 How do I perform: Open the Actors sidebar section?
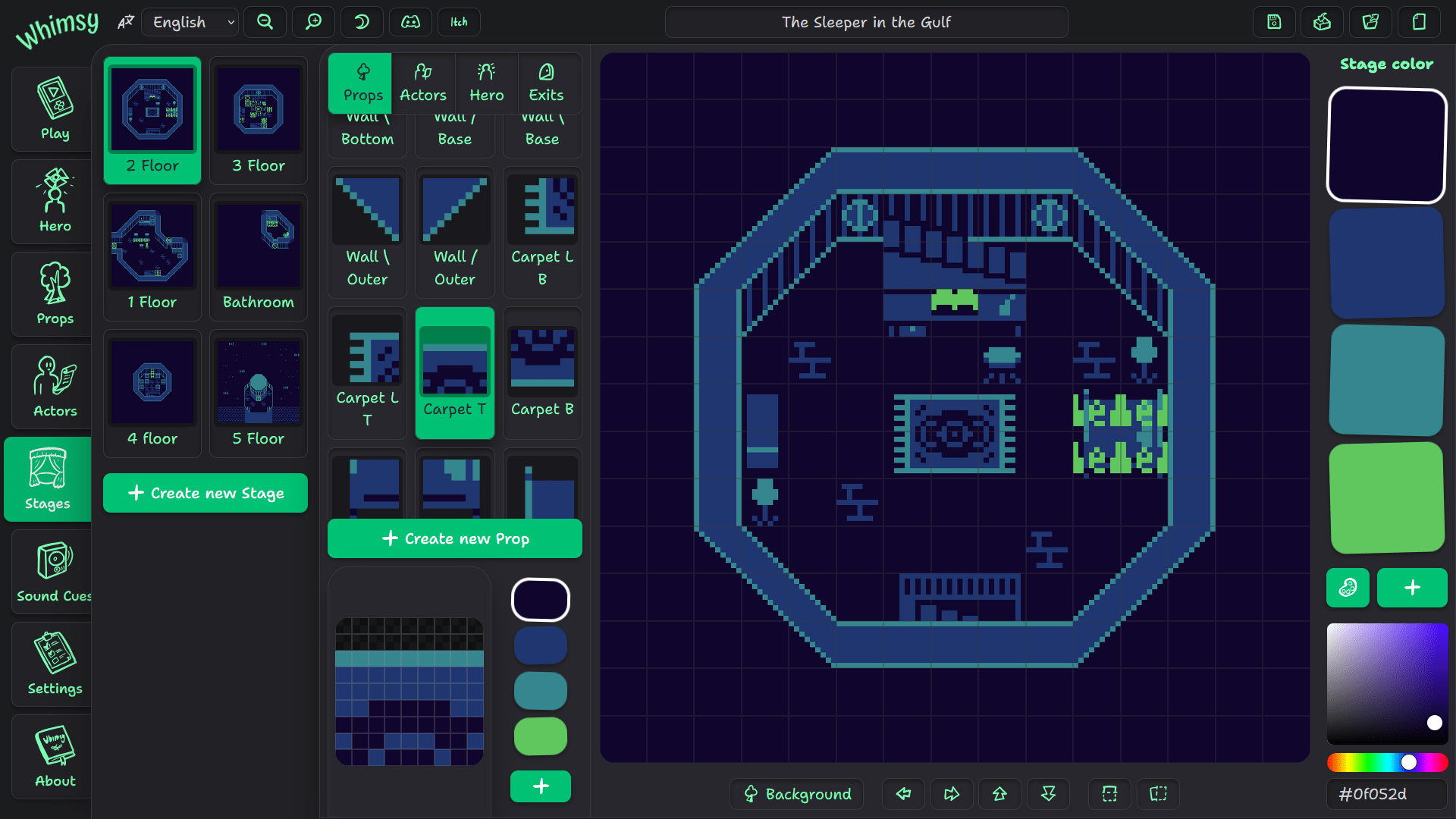tap(55, 387)
